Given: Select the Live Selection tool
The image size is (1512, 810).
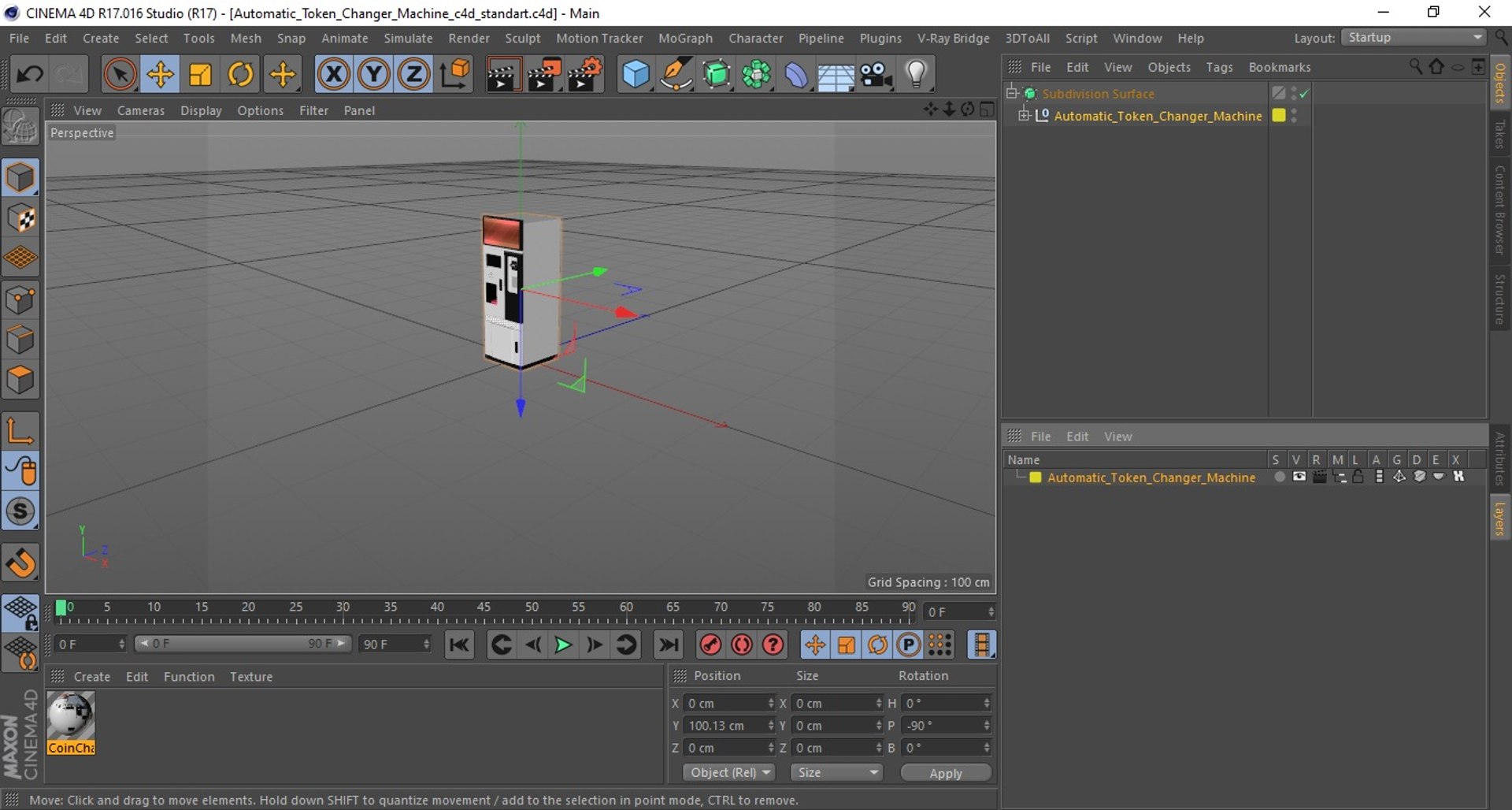Looking at the screenshot, I should [120, 75].
